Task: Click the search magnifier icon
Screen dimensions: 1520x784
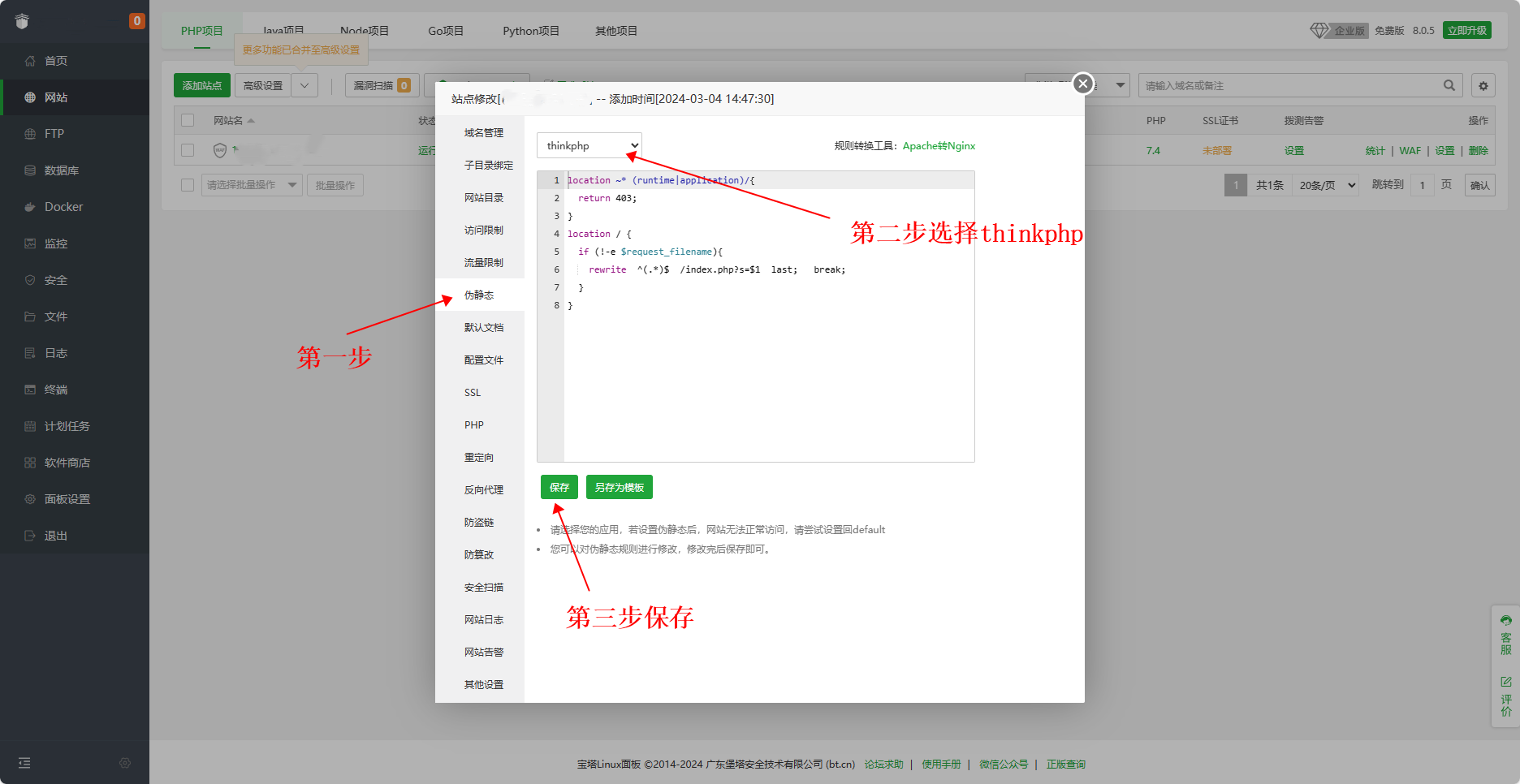Action: 1449,85
